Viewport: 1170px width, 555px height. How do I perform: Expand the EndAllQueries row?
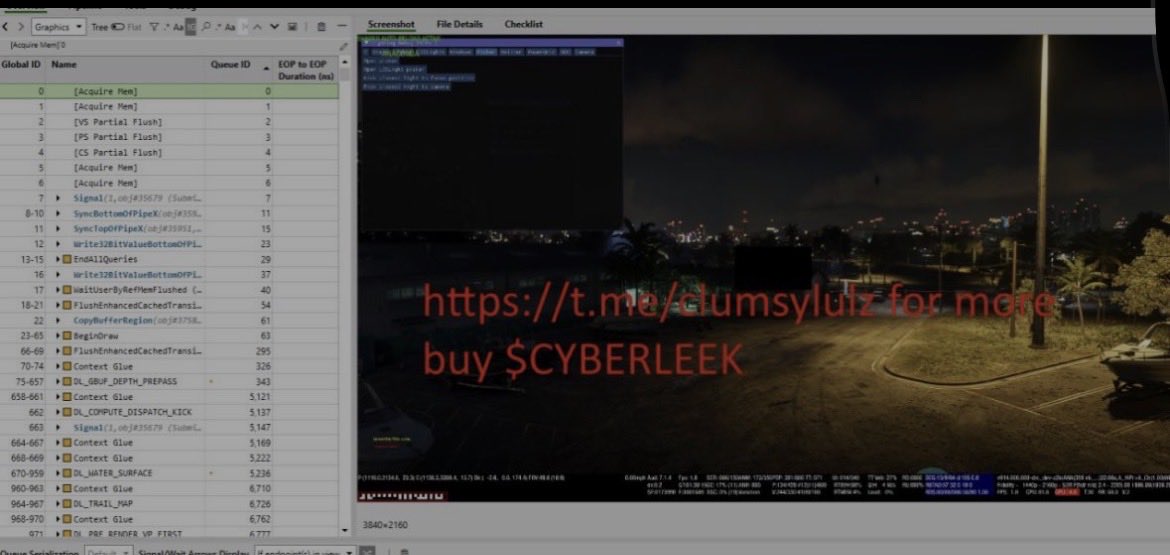59,260
